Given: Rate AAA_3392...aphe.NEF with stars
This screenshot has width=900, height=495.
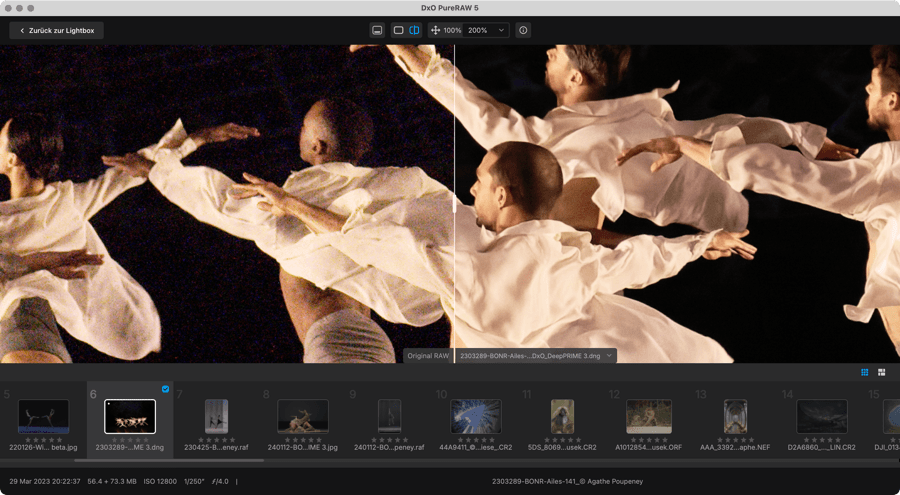Looking at the screenshot, I should [x=735, y=440].
